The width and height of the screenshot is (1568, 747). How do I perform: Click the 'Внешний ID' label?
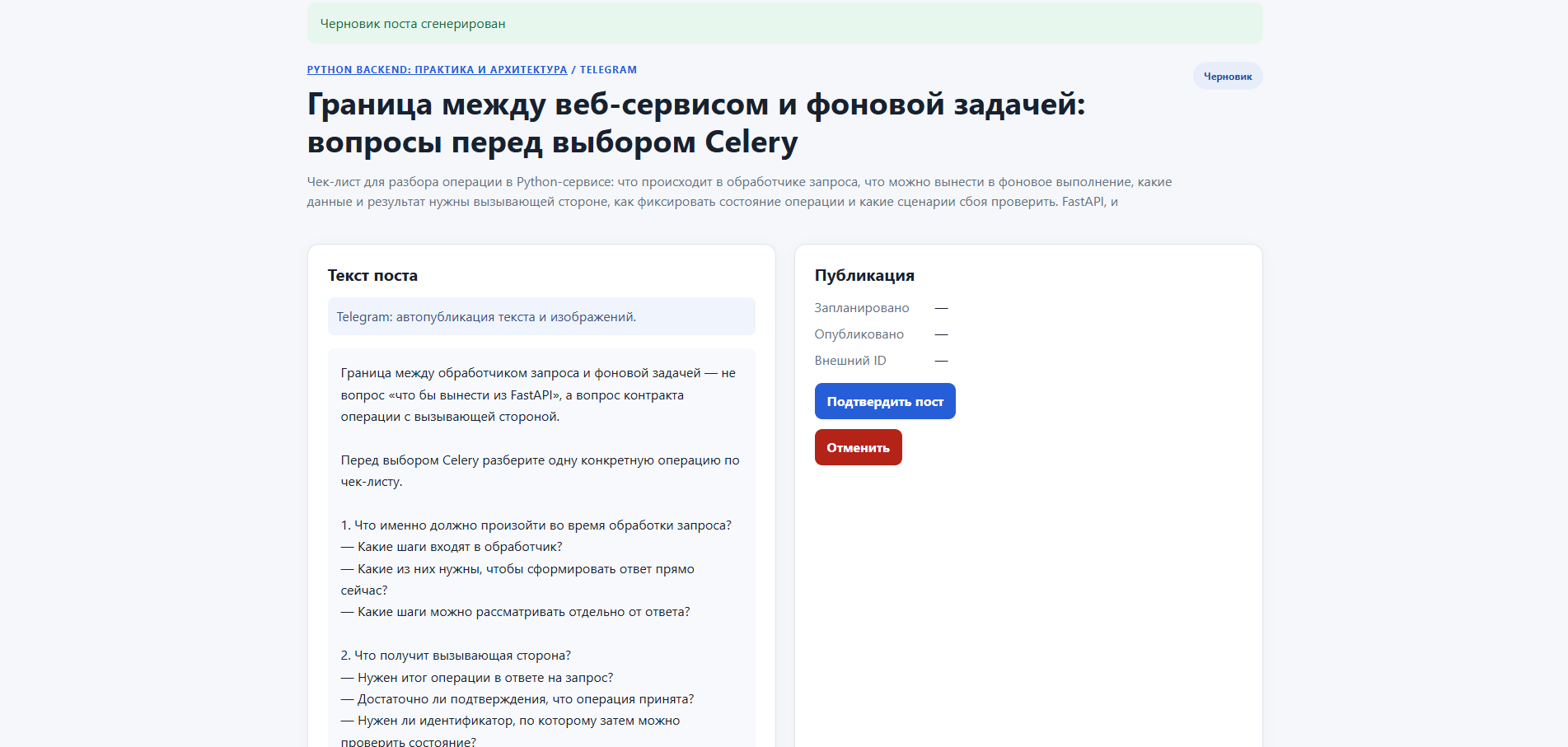[850, 361]
